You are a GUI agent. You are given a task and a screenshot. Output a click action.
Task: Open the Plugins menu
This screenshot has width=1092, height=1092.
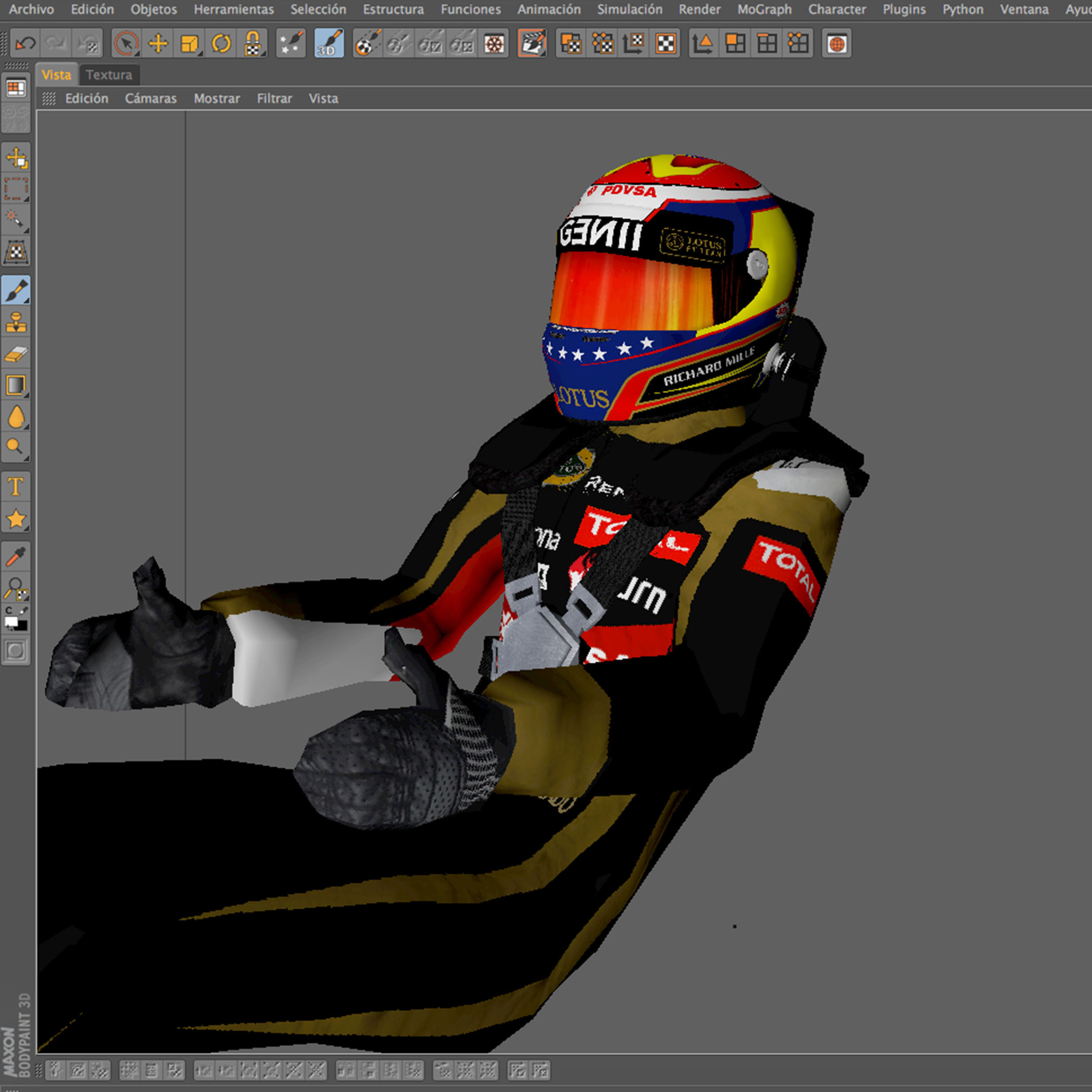904,10
